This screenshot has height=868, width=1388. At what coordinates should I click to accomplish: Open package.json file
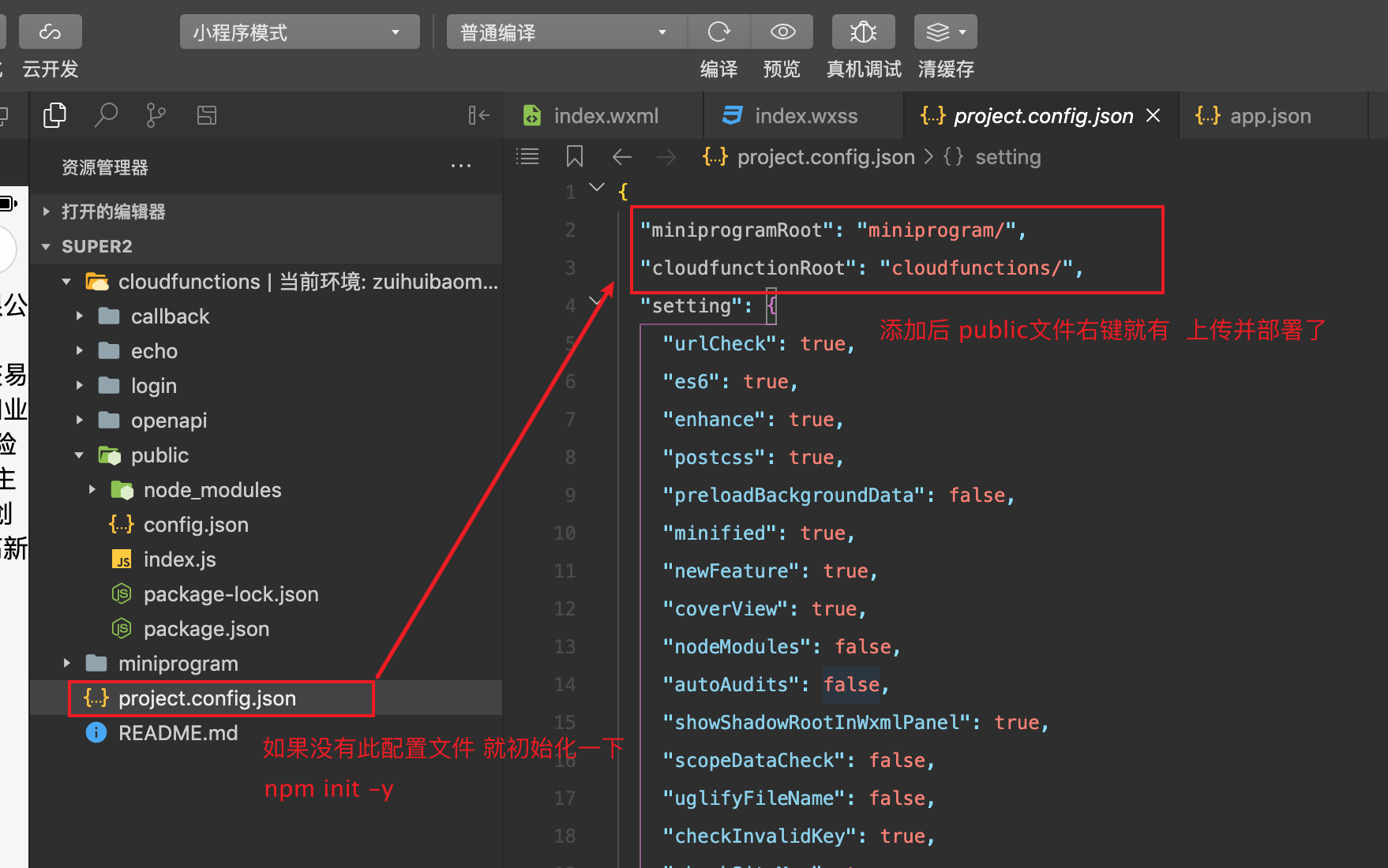[x=265, y=629]
